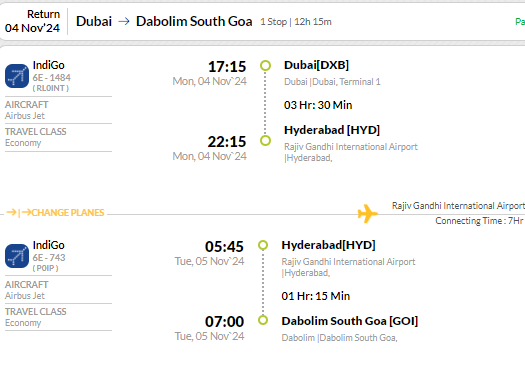This screenshot has width=525, height=369.
Task: Click the Goa arrival circle marker at 07:00
Action: click(263, 320)
